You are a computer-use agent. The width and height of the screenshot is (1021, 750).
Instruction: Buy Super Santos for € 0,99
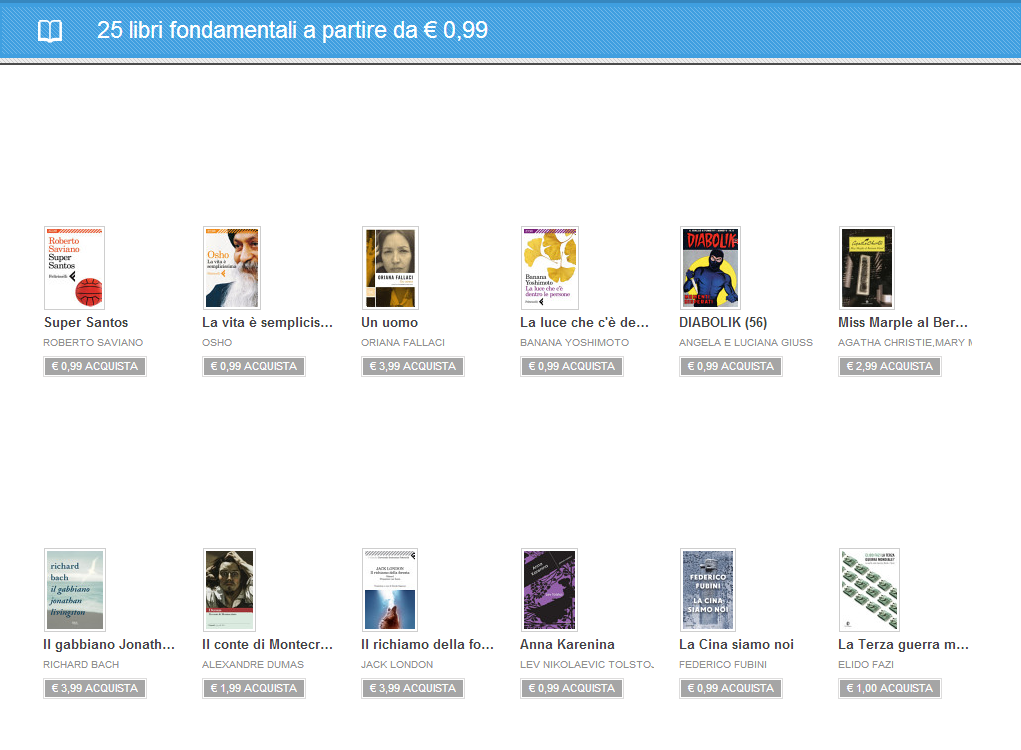tap(95, 367)
